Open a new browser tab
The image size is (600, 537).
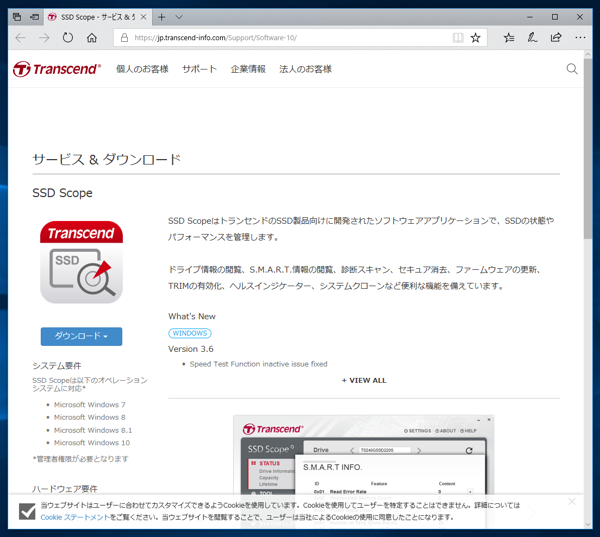coord(161,17)
